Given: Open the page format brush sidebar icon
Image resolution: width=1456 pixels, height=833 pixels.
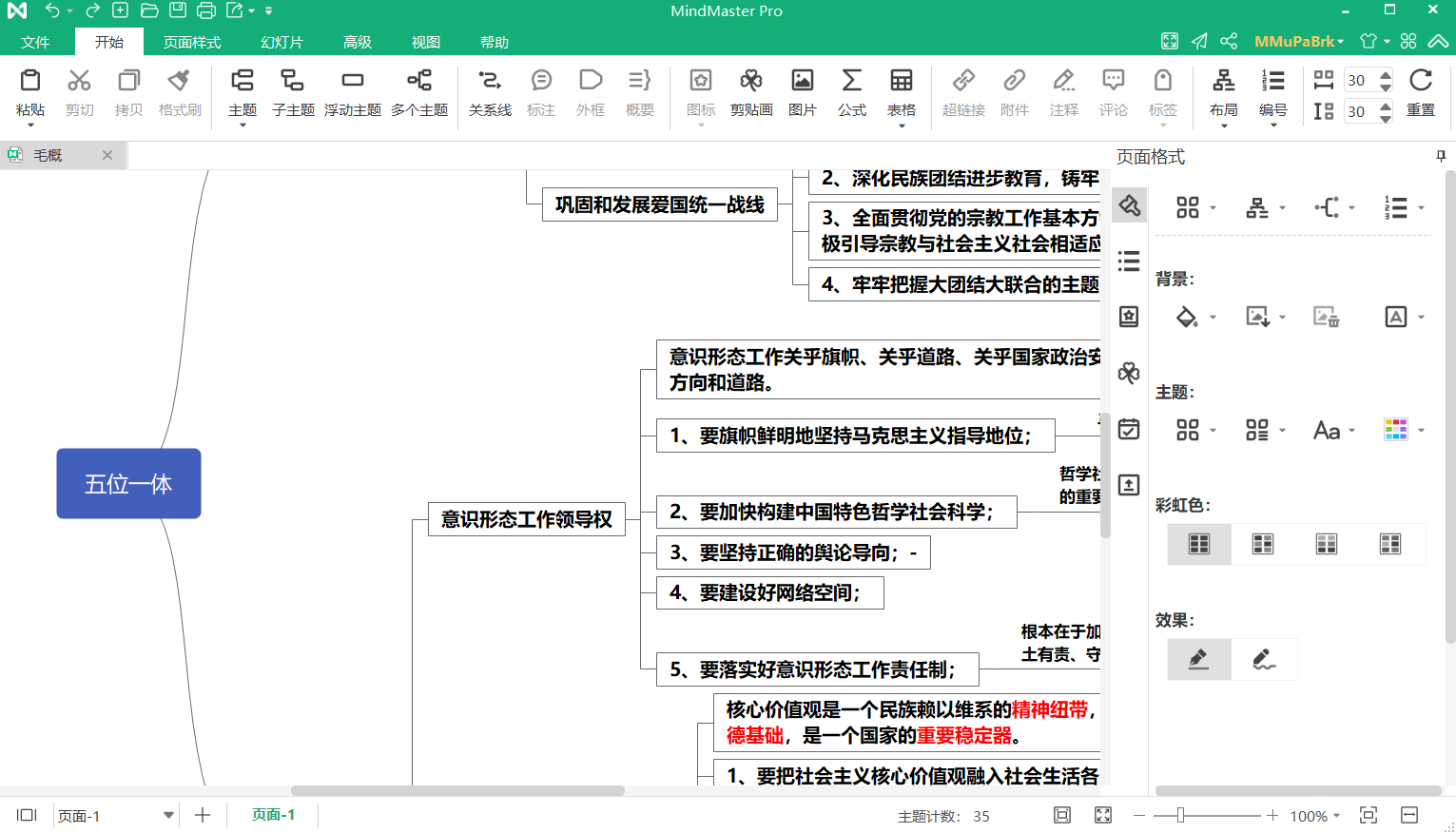Looking at the screenshot, I should (x=1129, y=204).
